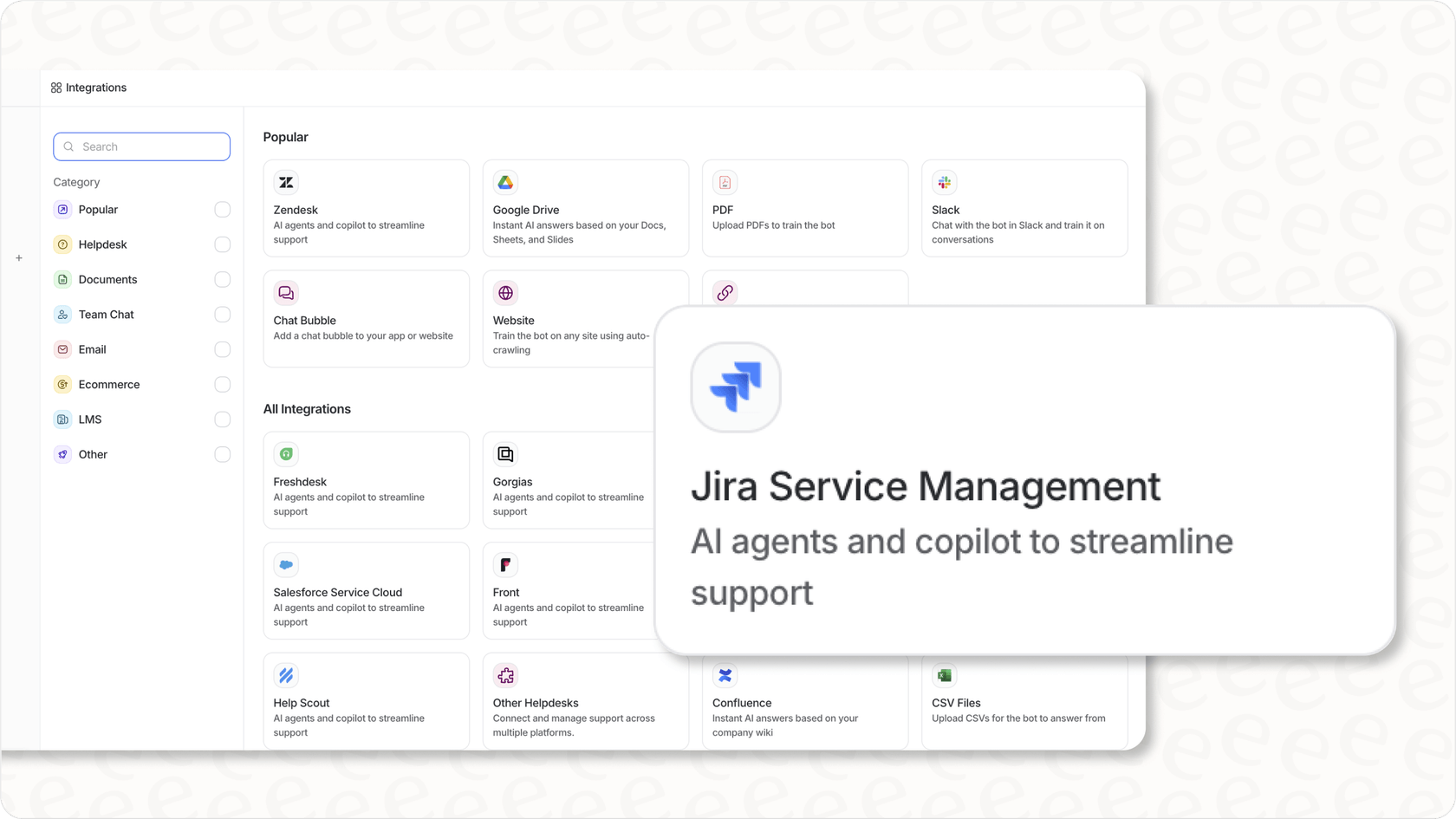Viewport: 1456px width, 819px height.
Task: Select the Confluence icon
Action: click(x=725, y=675)
